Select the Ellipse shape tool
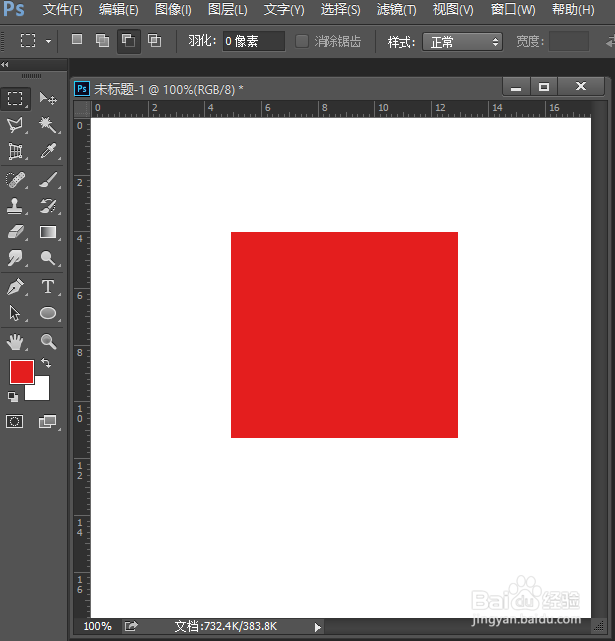 pos(48,314)
